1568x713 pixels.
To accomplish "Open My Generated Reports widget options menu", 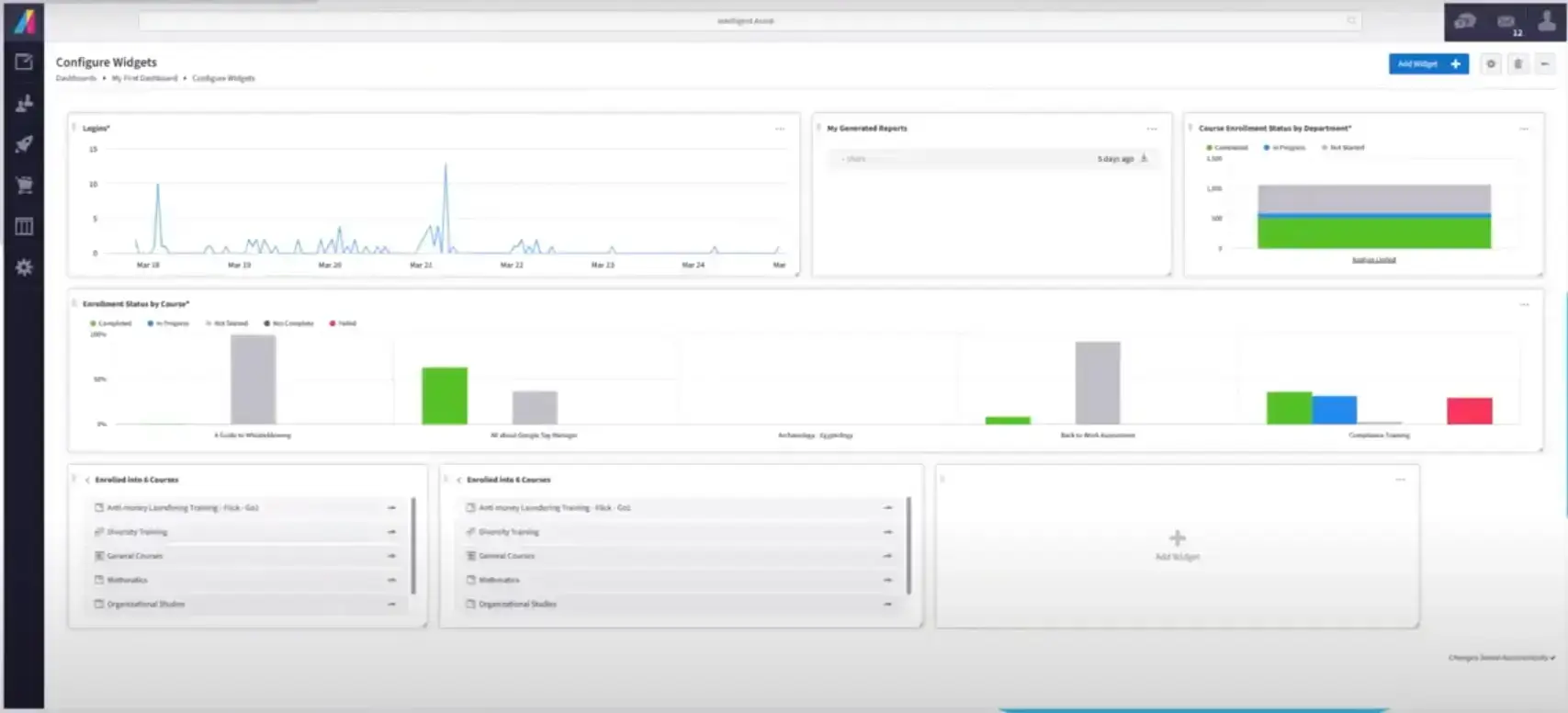I will [1152, 129].
